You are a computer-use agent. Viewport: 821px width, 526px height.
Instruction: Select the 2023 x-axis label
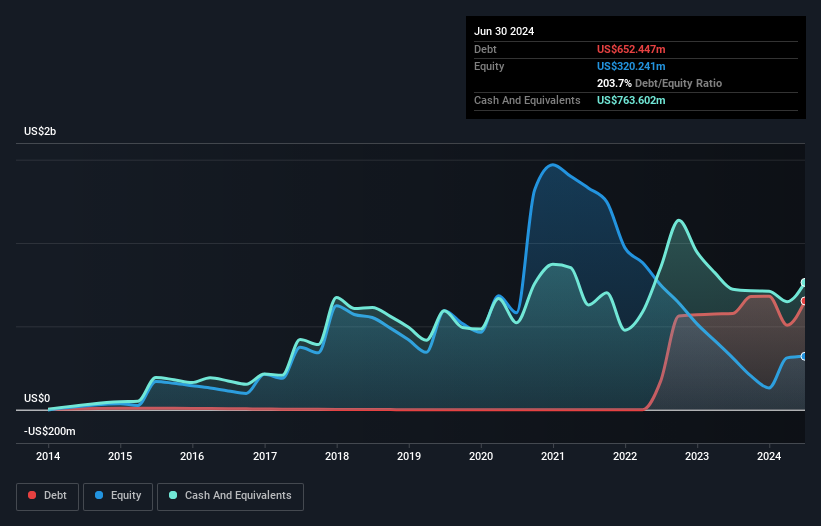click(697, 456)
